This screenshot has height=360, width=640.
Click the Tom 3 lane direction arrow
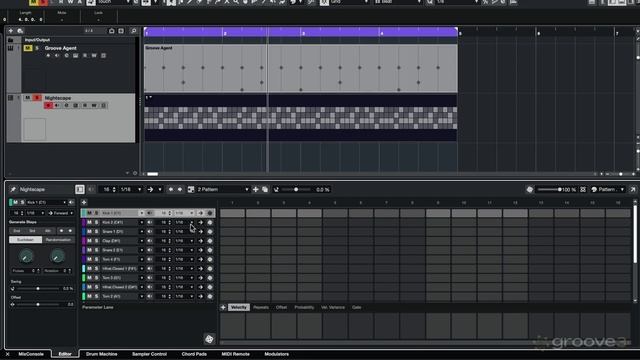coord(200,278)
